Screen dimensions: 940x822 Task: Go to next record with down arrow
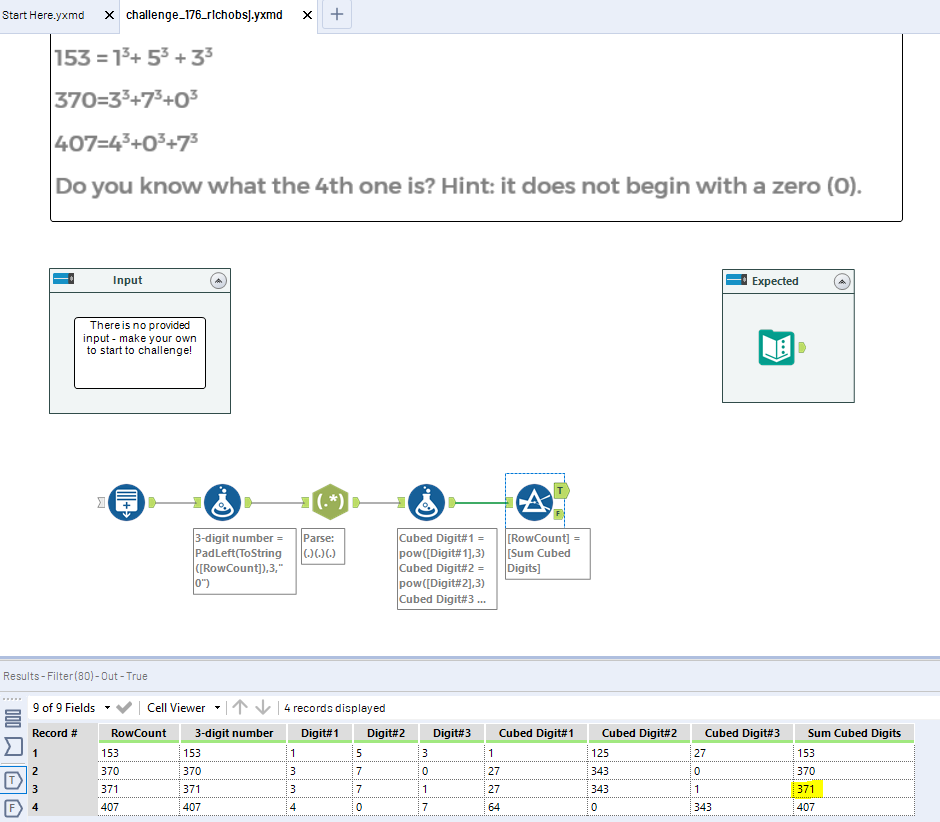click(x=263, y=707)
